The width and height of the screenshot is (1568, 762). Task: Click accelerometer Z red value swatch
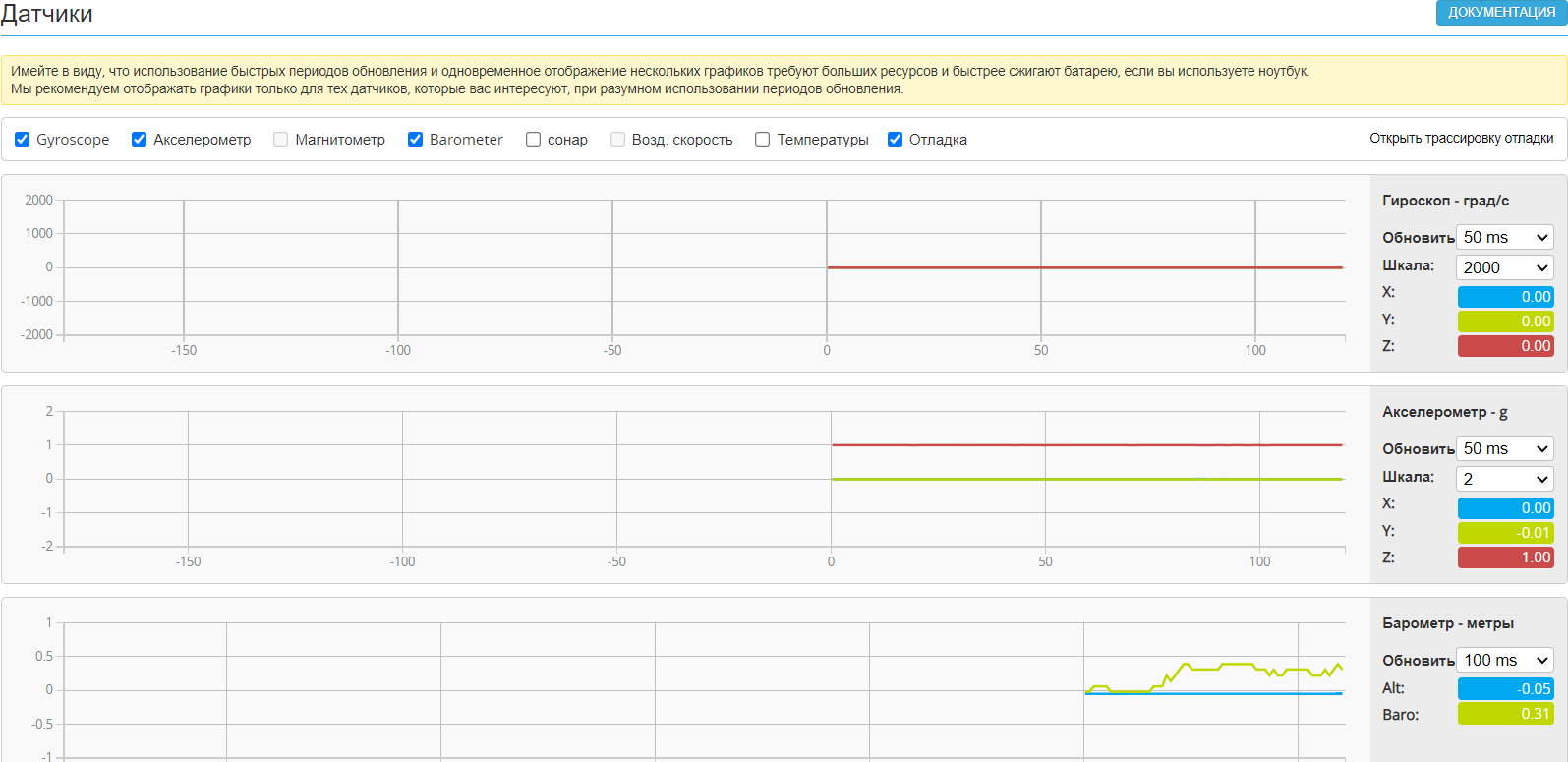(x=1505, y=557)
